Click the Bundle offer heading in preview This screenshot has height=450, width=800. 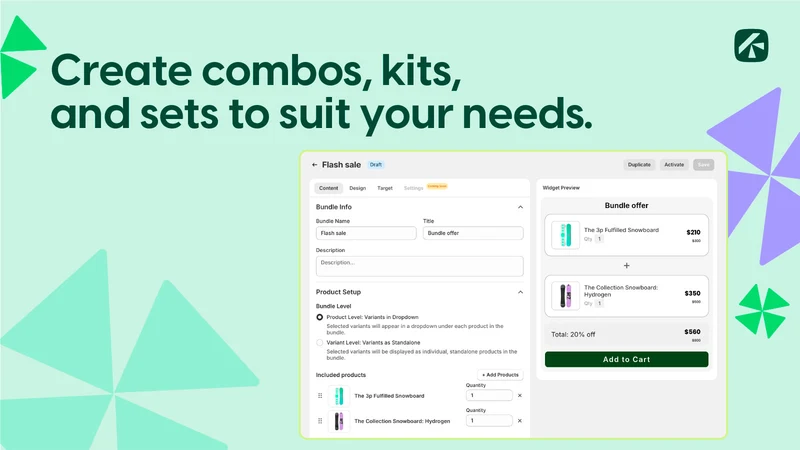(x=627, y=206)
